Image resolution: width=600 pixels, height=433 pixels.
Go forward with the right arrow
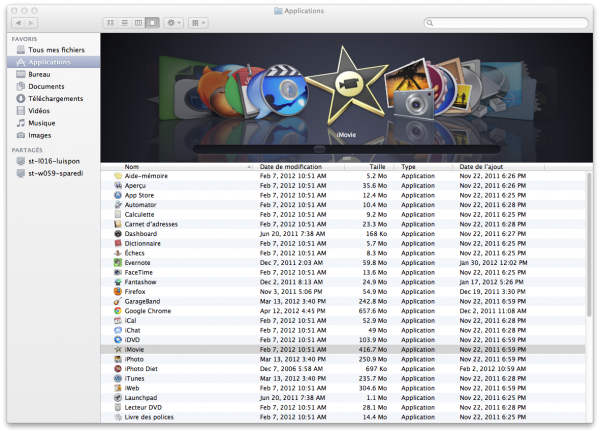coord(31,23)
